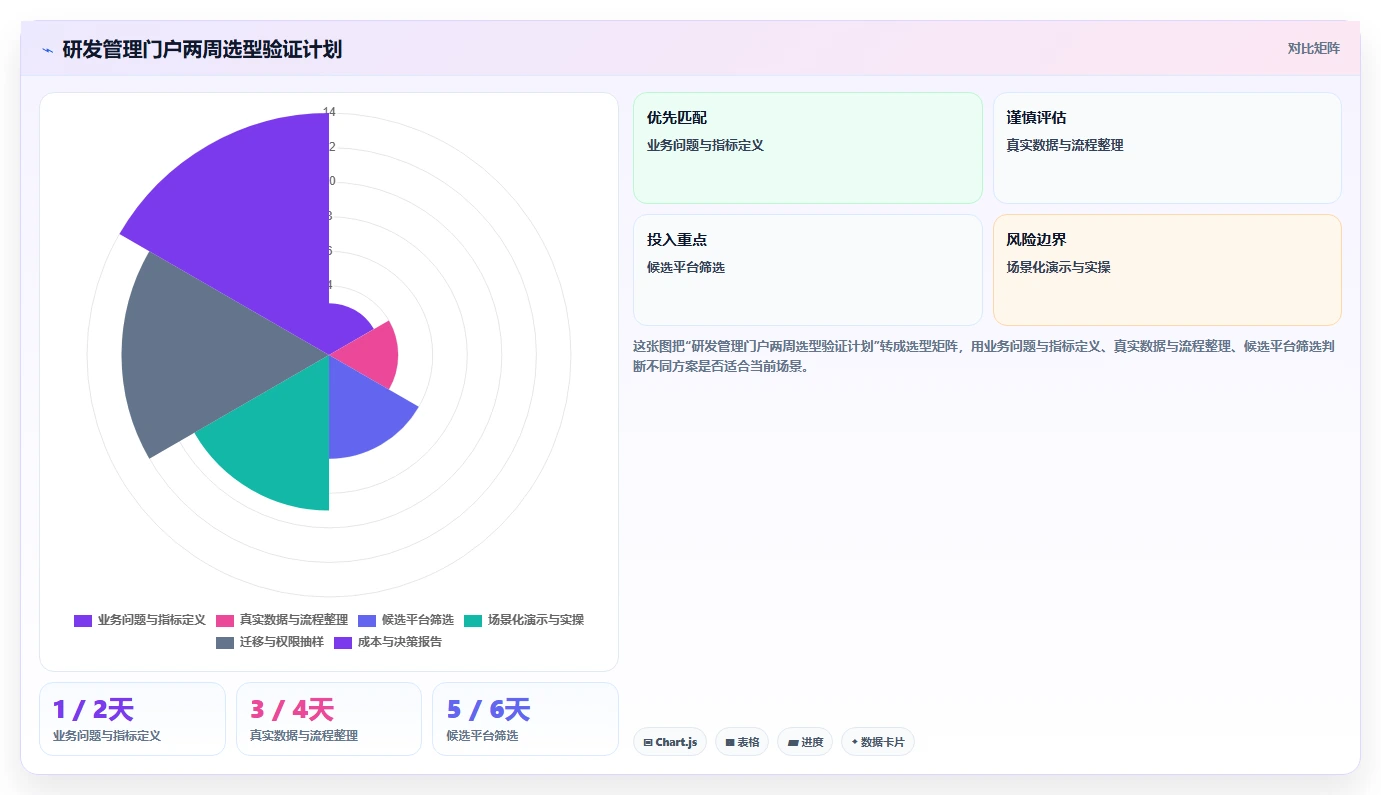Toggle 成本与决策报告 legend swatch
The height and width of the screenshot is (795, 1381).
(x=343, y=642)
